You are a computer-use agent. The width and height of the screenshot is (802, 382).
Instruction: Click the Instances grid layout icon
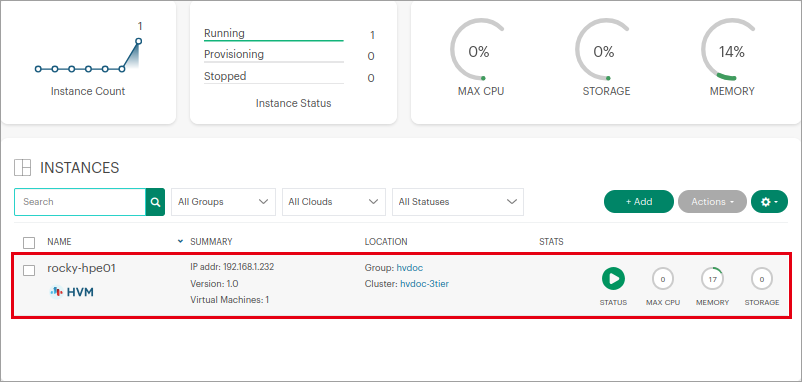point(23,168)
